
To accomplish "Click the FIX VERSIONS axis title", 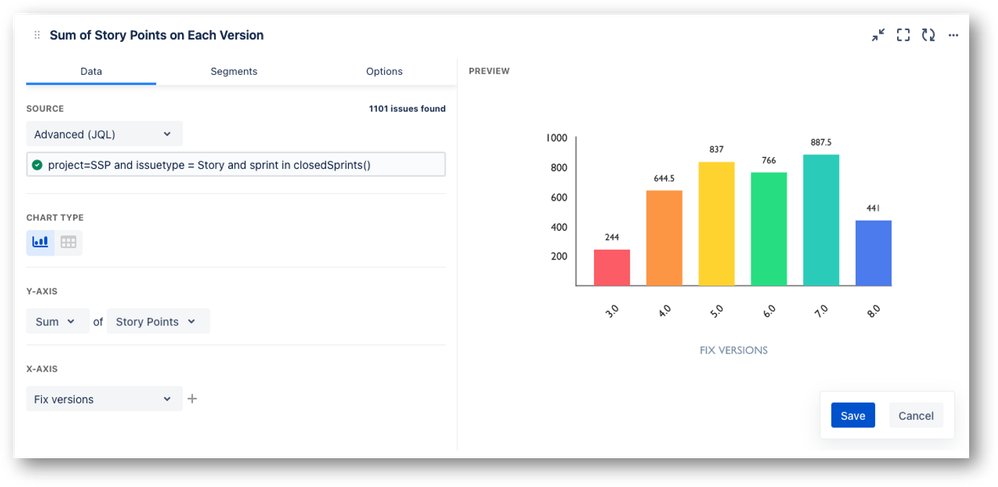I will 733,350.
